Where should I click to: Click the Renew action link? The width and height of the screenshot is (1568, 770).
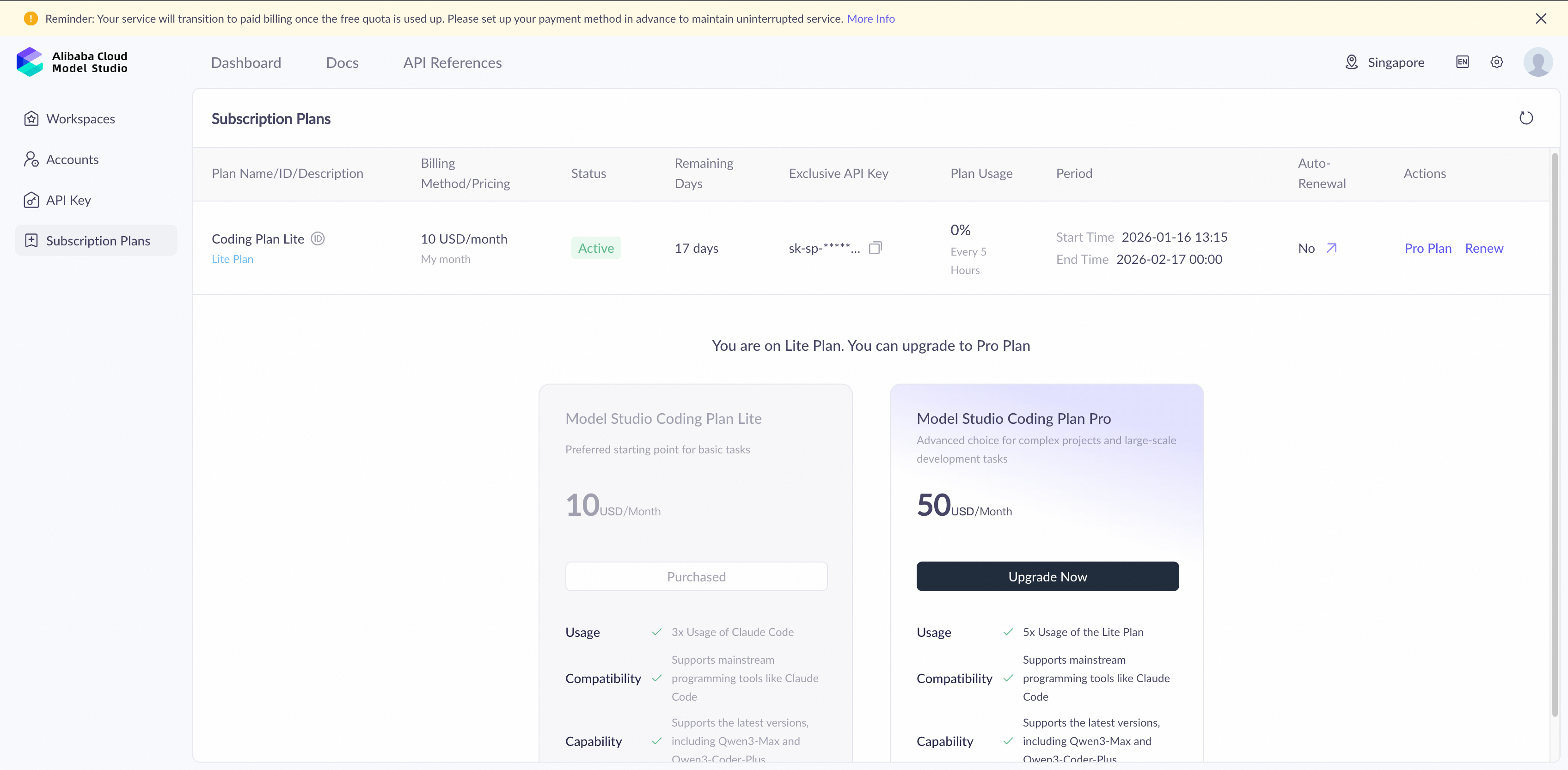click(x=1484, y=248)
